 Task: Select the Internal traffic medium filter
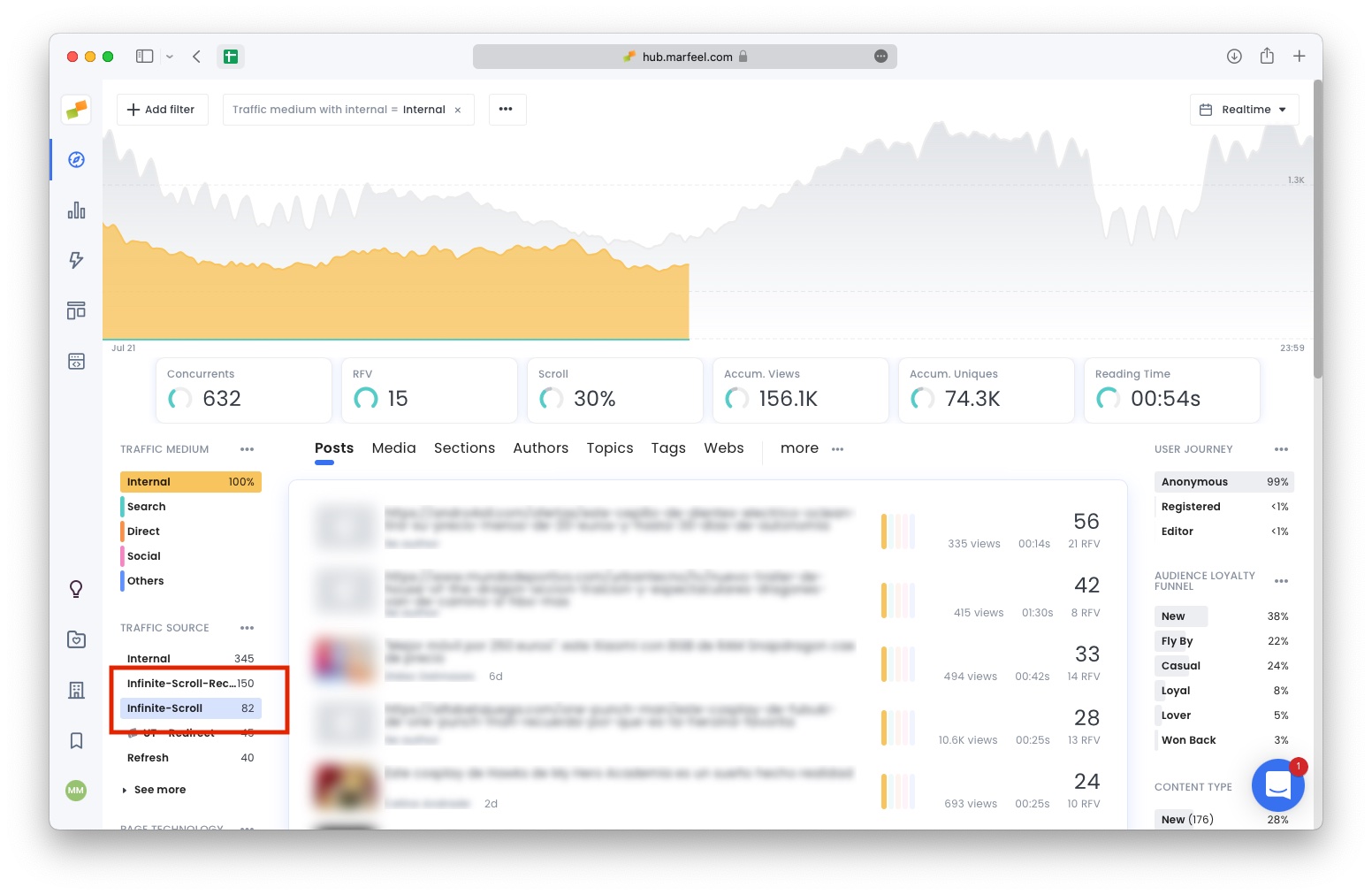pyautogui.click(x=190, y=481)
